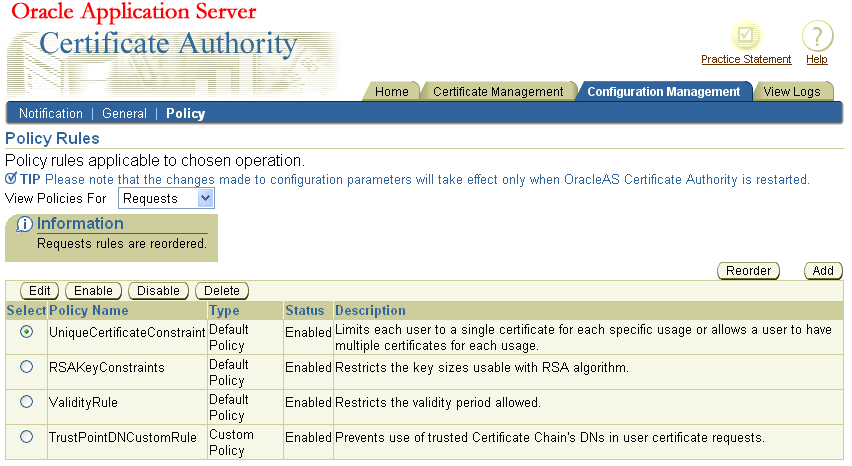Click the Enable button
852x466 pixels.
(x=93, y=291)
